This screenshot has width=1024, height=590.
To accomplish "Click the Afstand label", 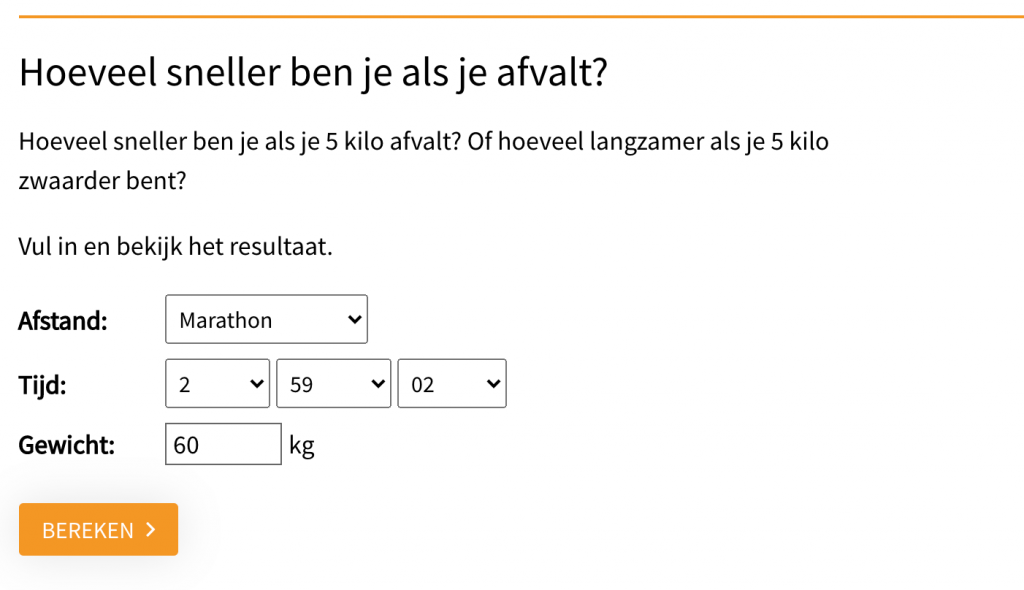I will pos(63,321).
